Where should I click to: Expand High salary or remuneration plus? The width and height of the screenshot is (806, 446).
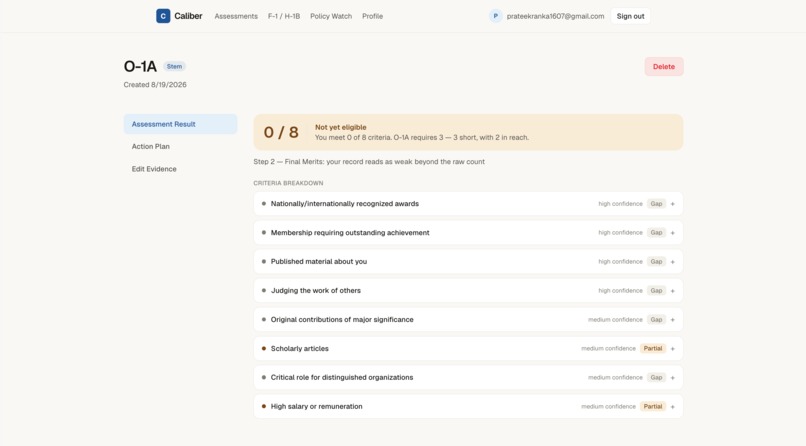[672, 406]
